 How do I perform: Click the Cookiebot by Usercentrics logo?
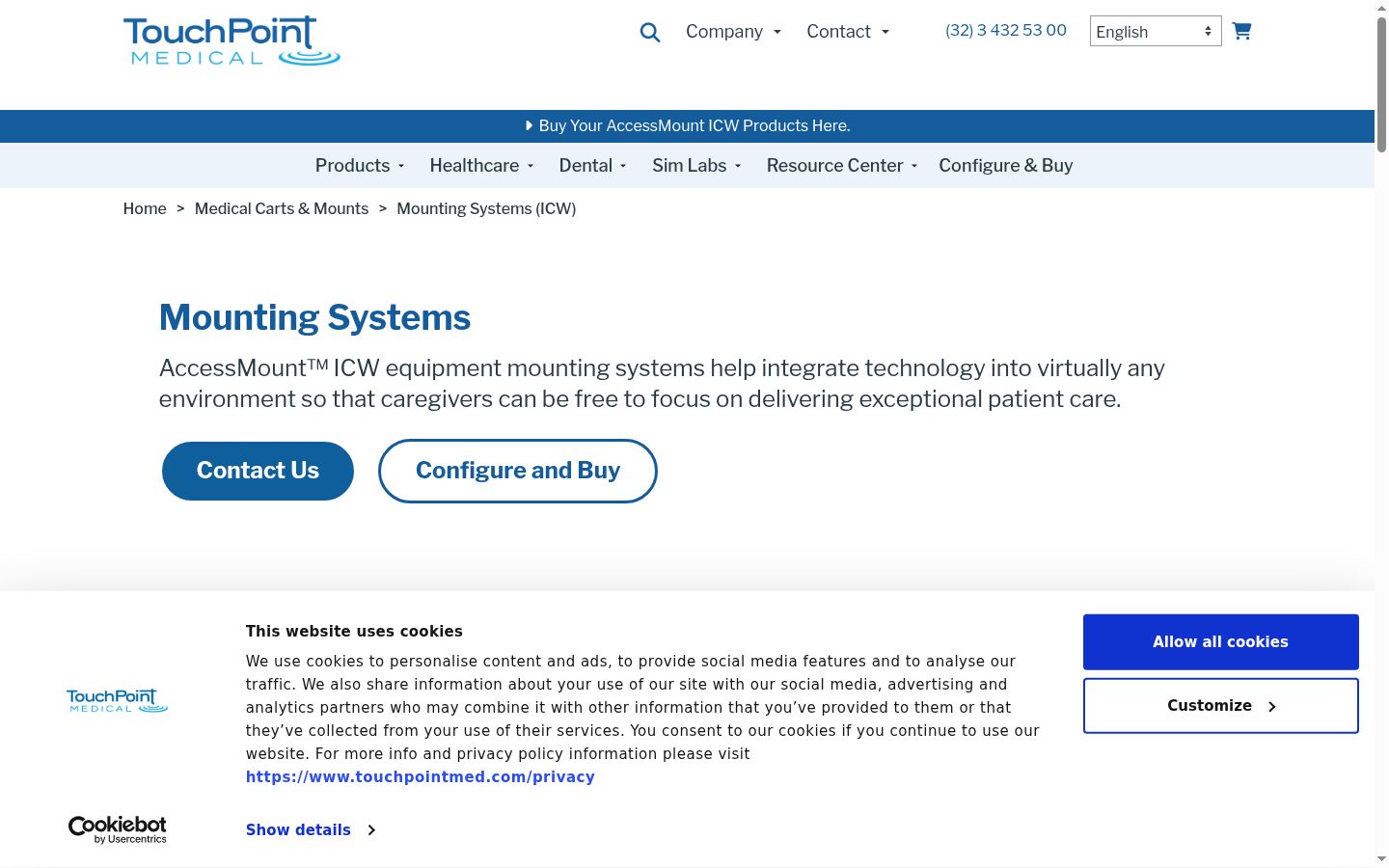pos(118,829)
